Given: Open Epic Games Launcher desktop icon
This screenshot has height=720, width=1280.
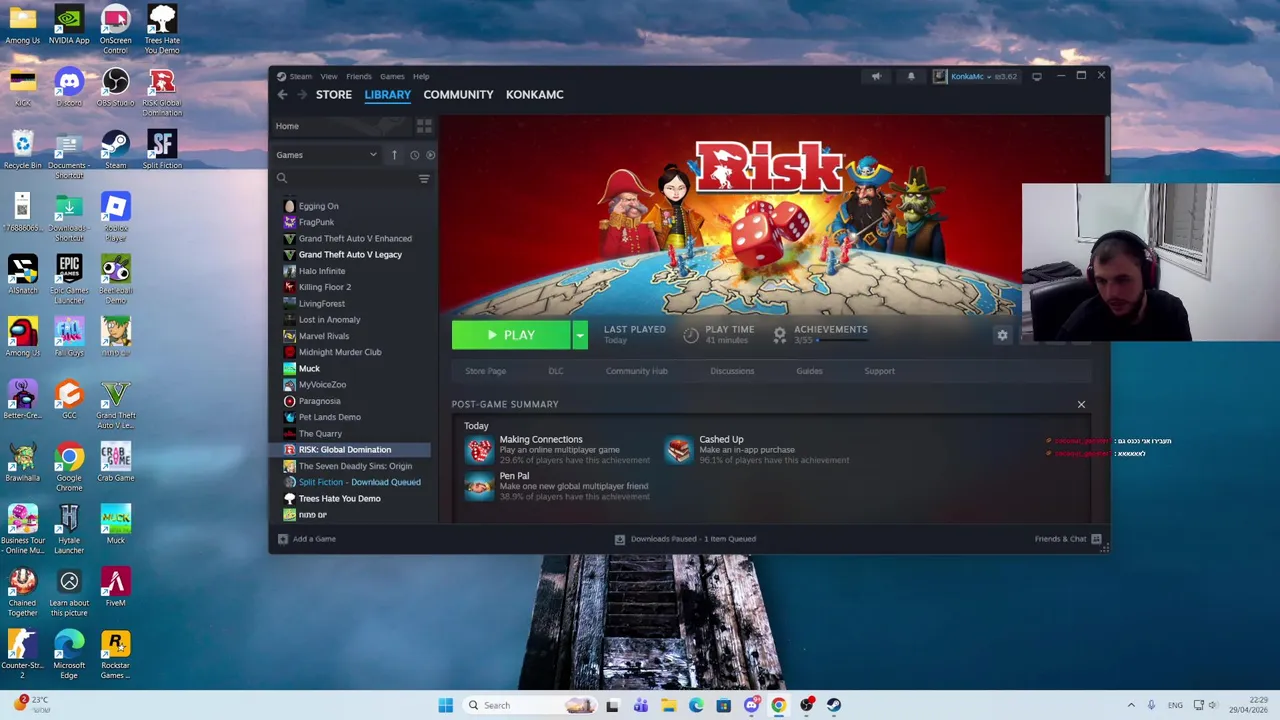Looking at the screenshot, I should click(69, 279).
